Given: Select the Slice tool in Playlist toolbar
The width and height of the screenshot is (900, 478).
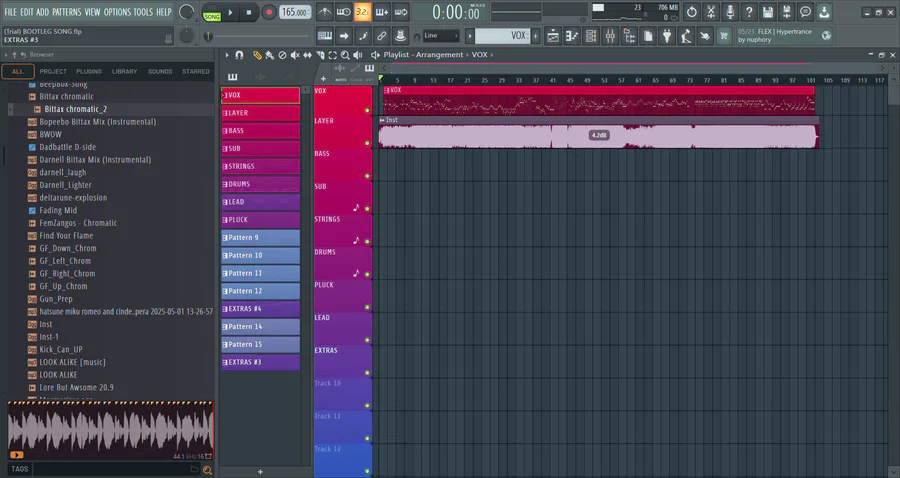Looking at the screenshot, I should click(320, 55).
